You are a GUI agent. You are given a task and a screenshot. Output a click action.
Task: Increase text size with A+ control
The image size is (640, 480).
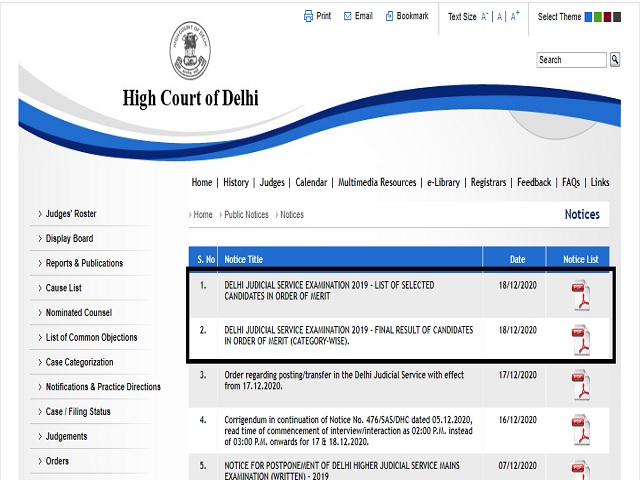point(515,16)
